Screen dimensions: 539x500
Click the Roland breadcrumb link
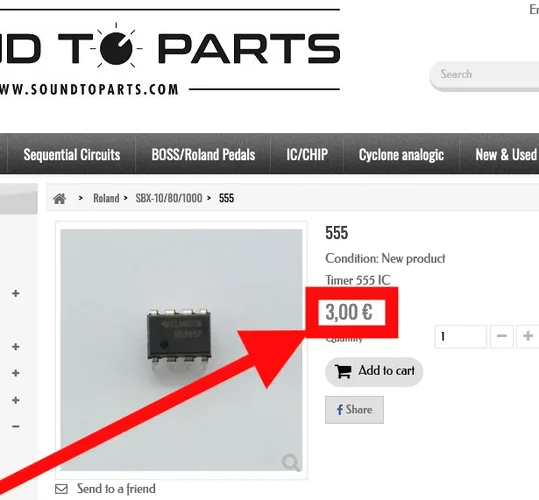coord(106,198)
